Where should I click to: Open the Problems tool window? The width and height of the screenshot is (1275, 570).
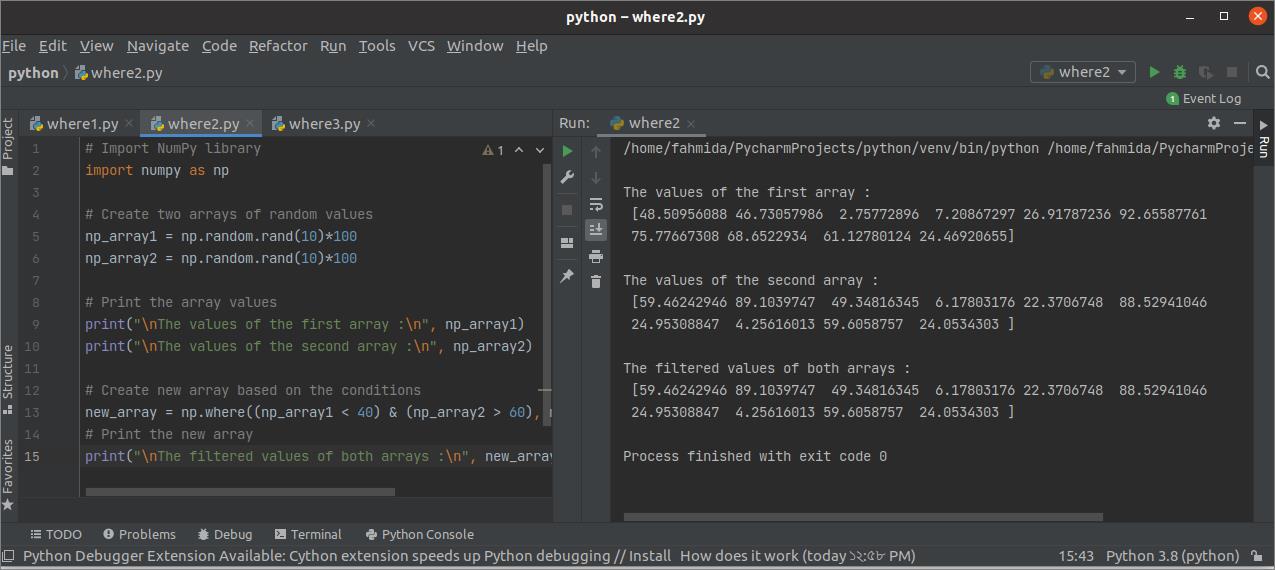click(x=139, y=534)
